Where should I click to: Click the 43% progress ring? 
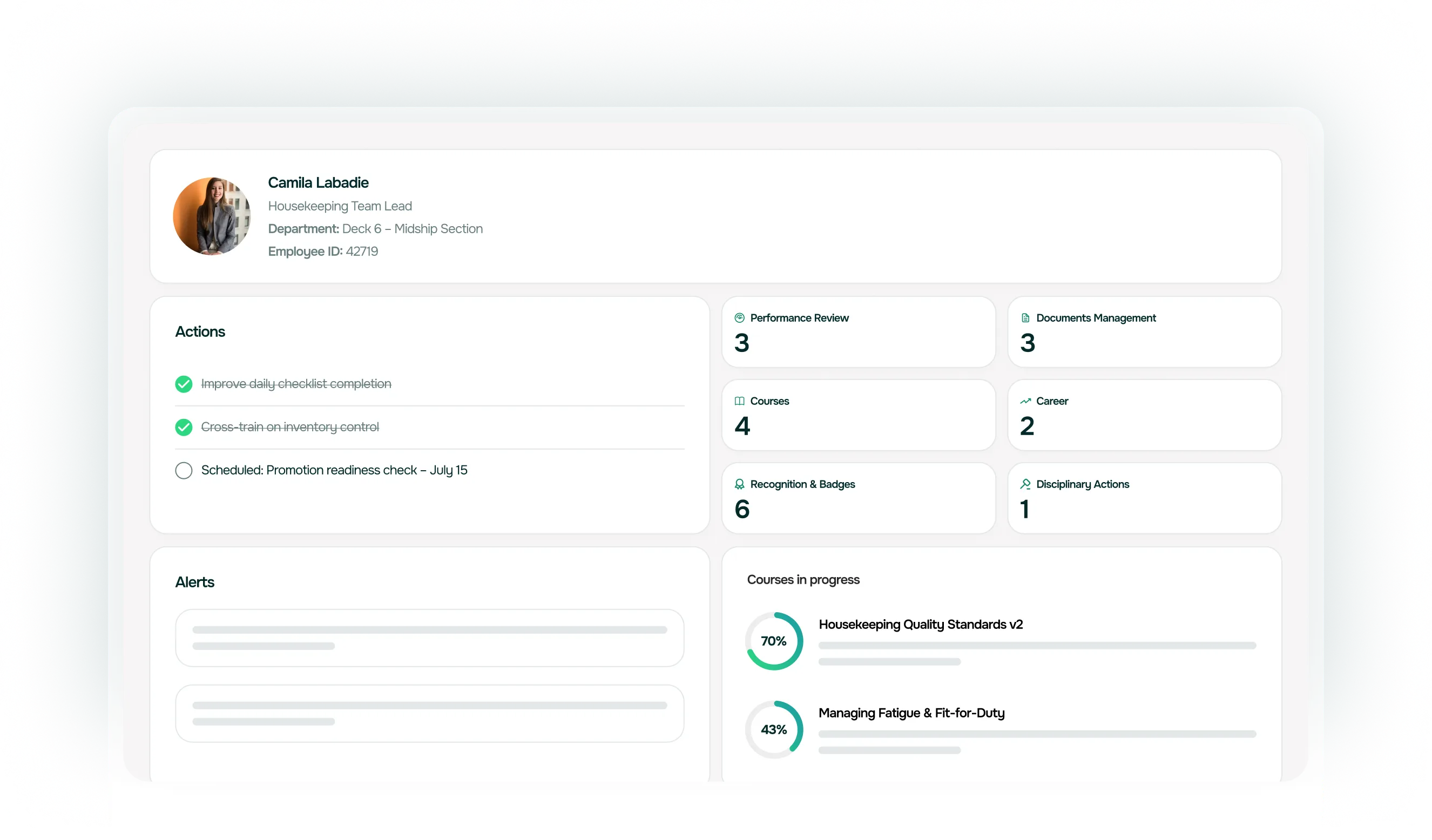pyautogui.click(x=774, y=729)
